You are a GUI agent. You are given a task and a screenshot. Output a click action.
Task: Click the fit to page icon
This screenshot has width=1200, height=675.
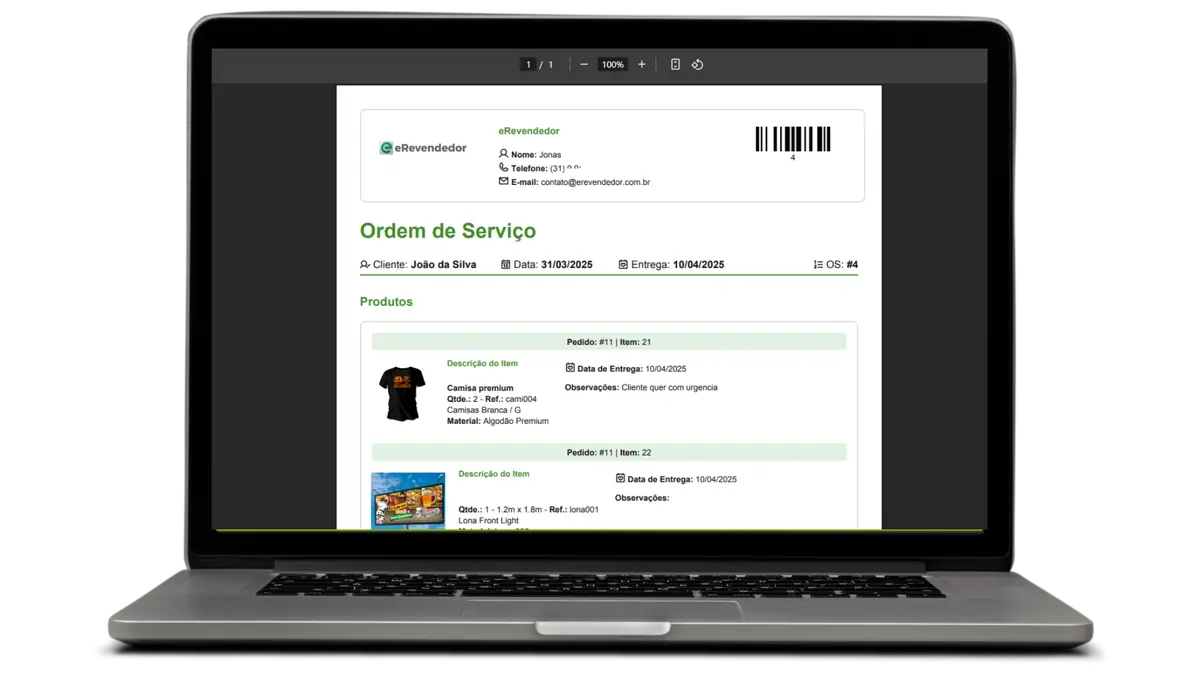pyautogui.click(x=675, y=65)
